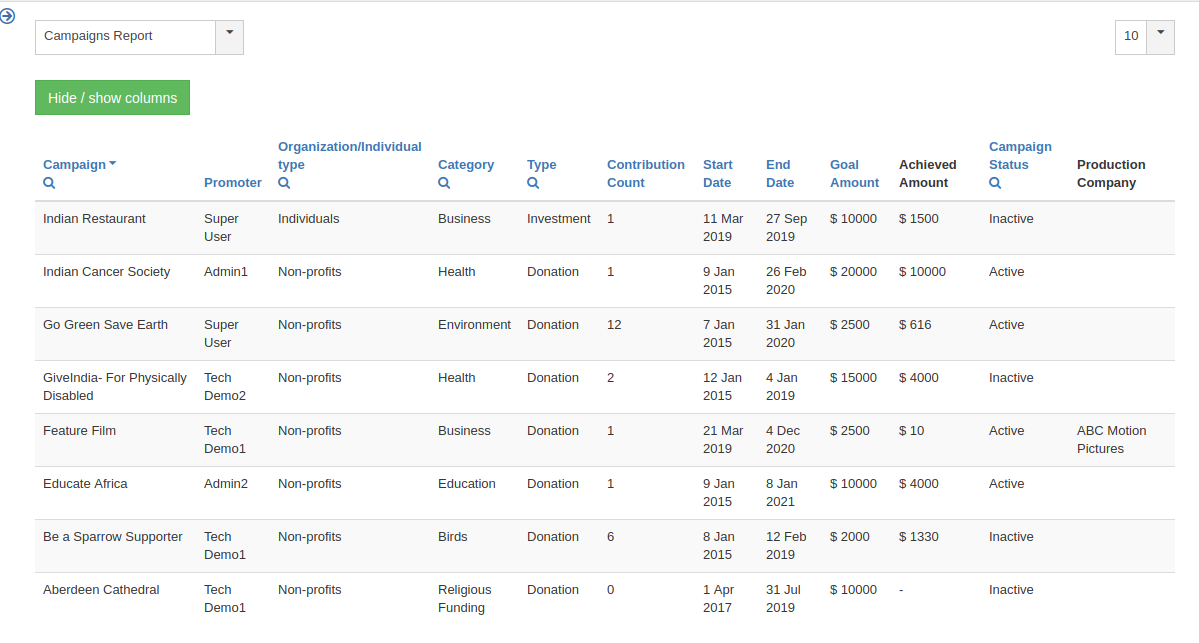Click search icon under Campaign Status header
Screen dimensions: 1199x643
pyautogui.click(x=995, y=183)
